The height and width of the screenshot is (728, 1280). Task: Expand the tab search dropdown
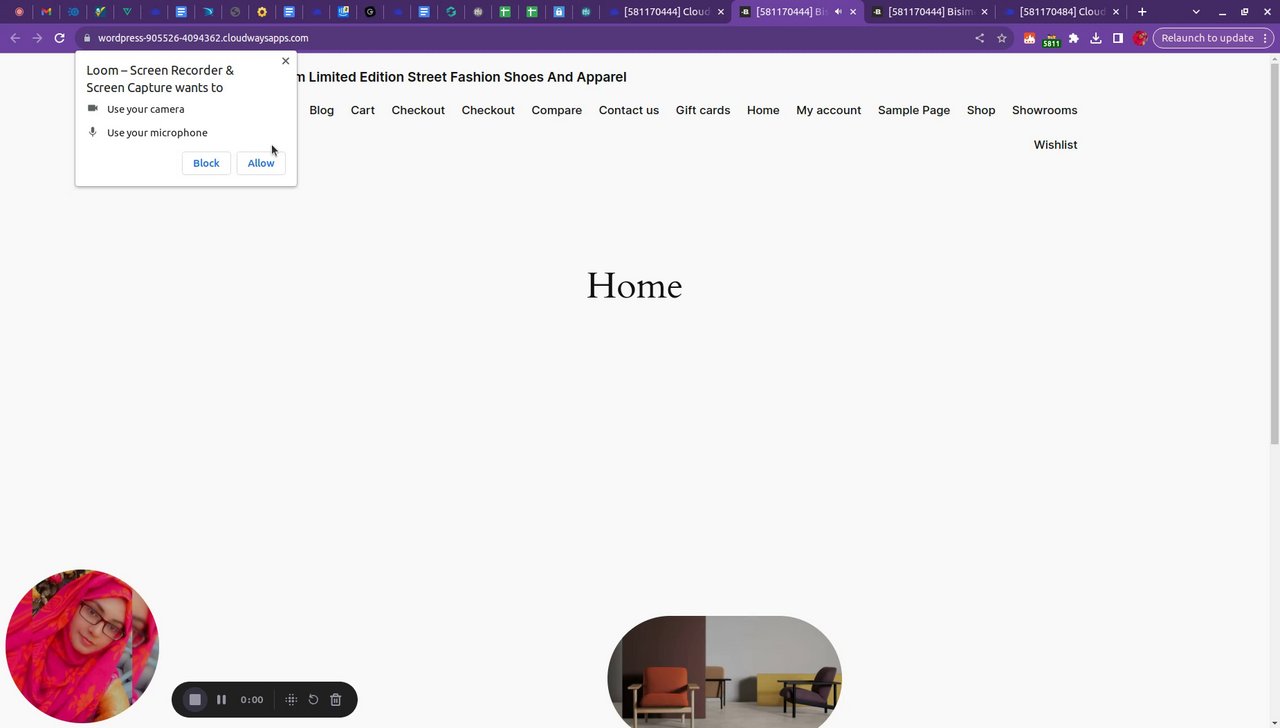[x=1196, y=12]
